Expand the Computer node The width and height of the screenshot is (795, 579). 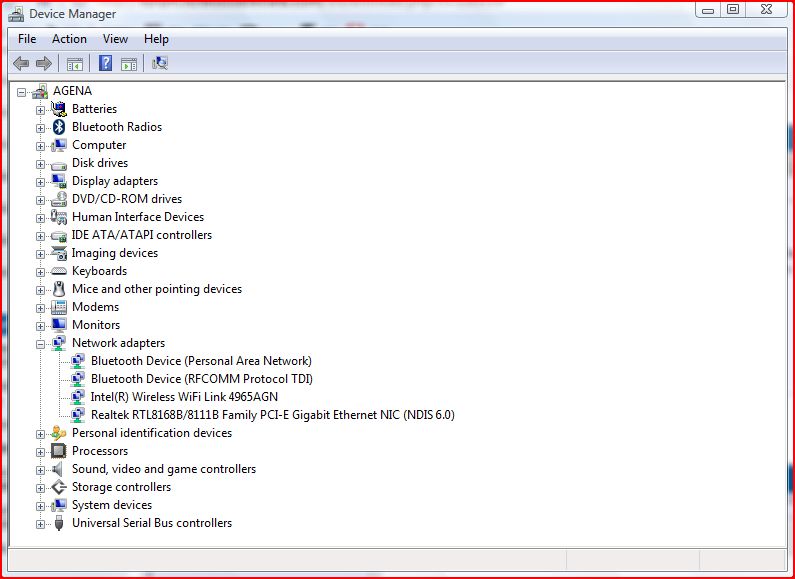point(41,146)
